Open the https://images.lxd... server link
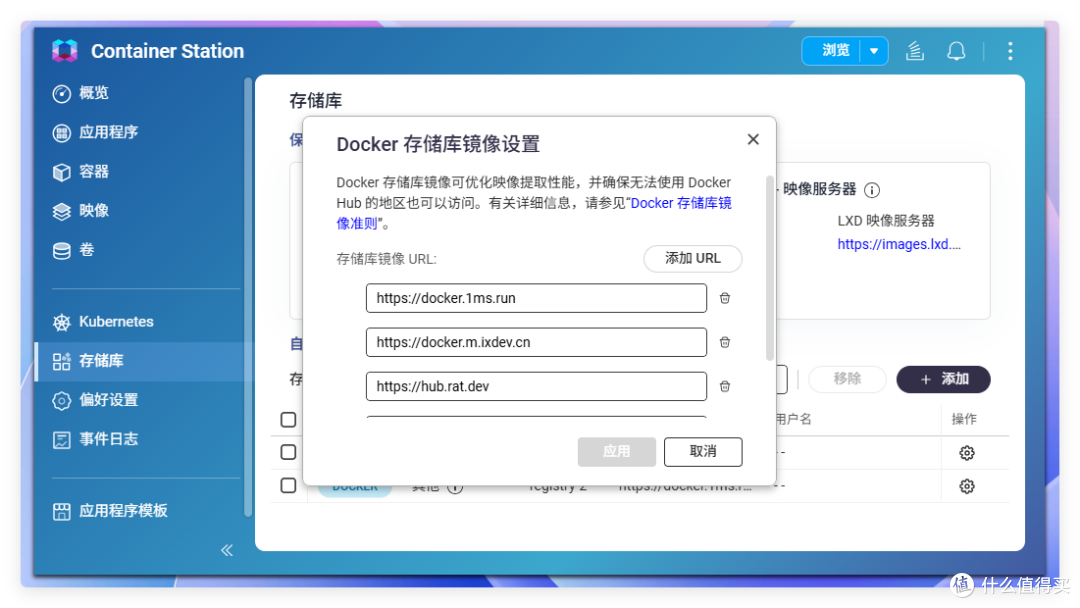The width and height of the screenshot is (1080, 608). [x=899, y=244]
